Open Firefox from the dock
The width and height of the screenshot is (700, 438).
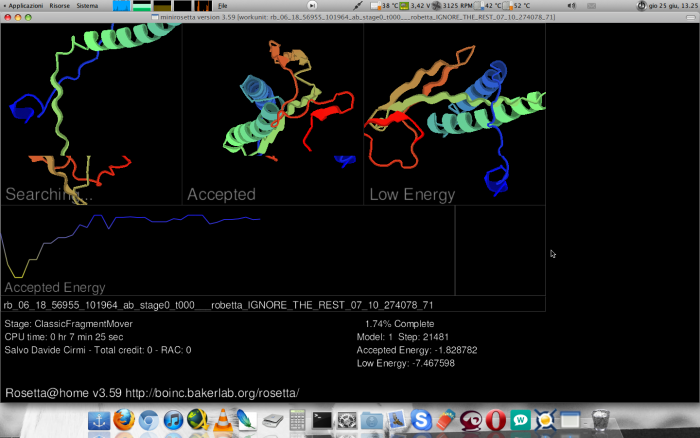pyautogui.click(x=124, y=421)
